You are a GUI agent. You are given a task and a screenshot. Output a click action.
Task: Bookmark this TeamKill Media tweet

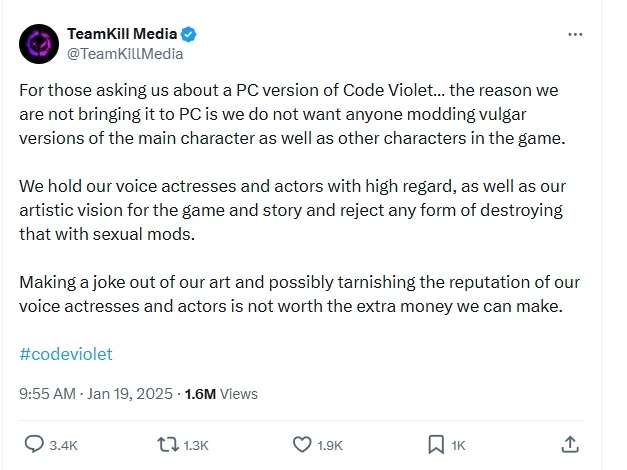436,443
